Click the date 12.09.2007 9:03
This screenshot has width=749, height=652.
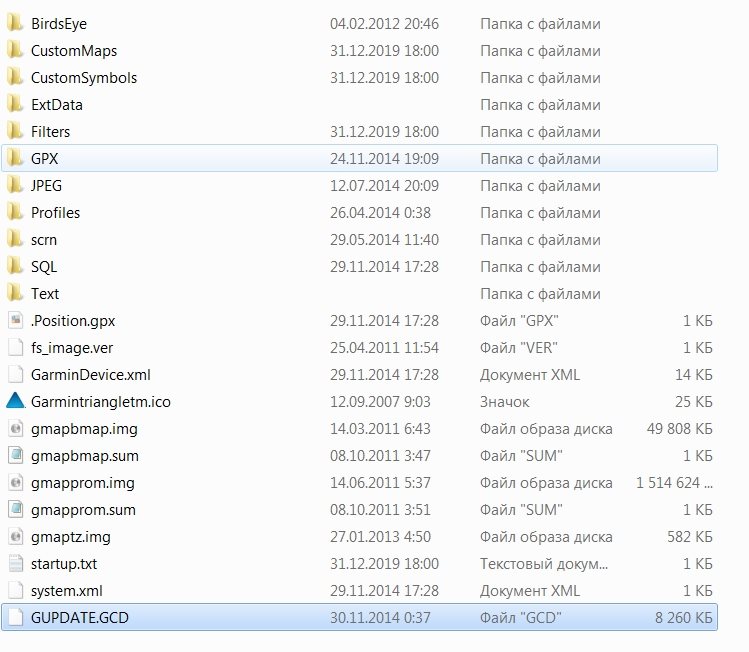380,402
